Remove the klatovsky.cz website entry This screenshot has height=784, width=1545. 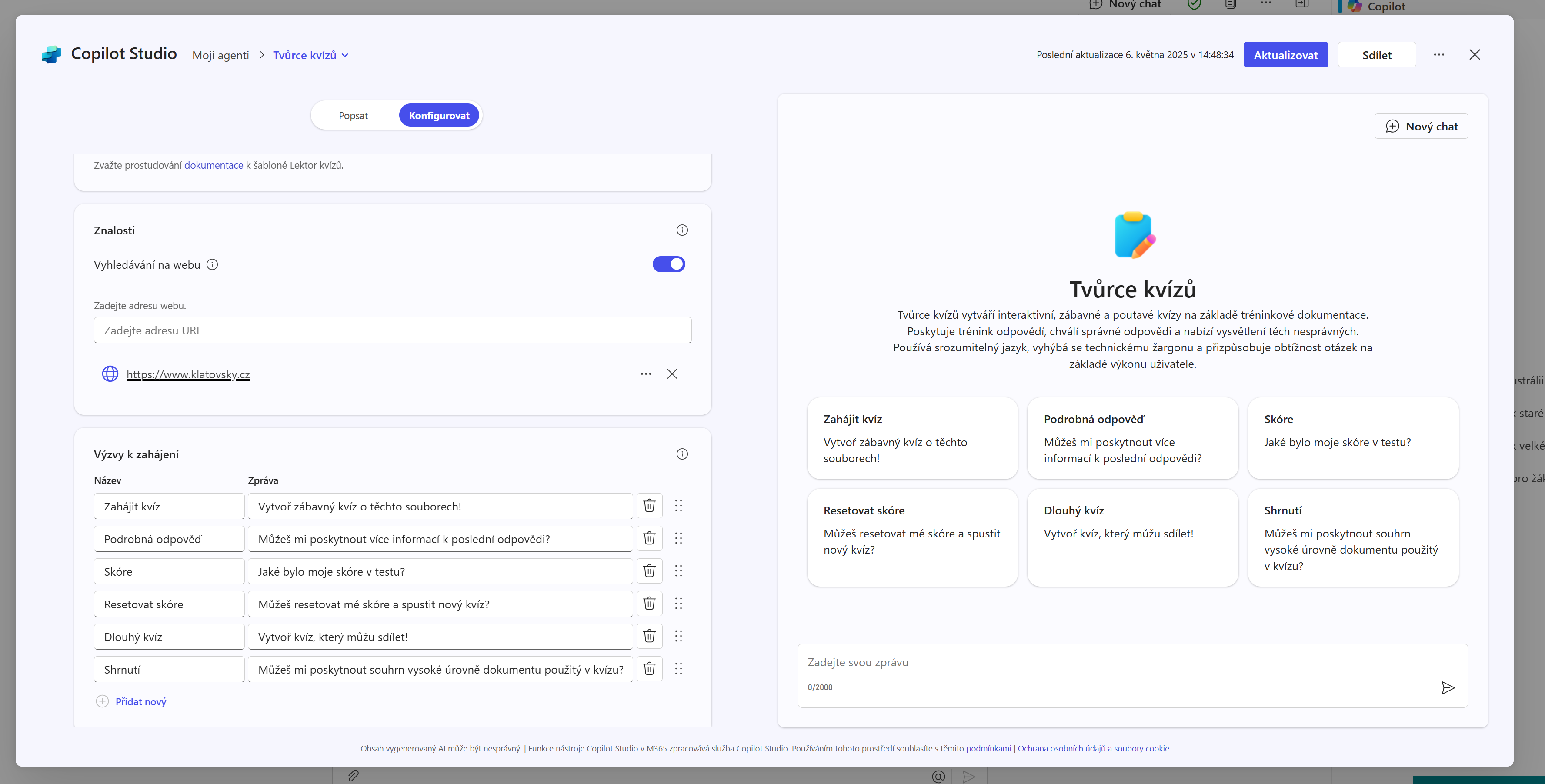point(672,374)
